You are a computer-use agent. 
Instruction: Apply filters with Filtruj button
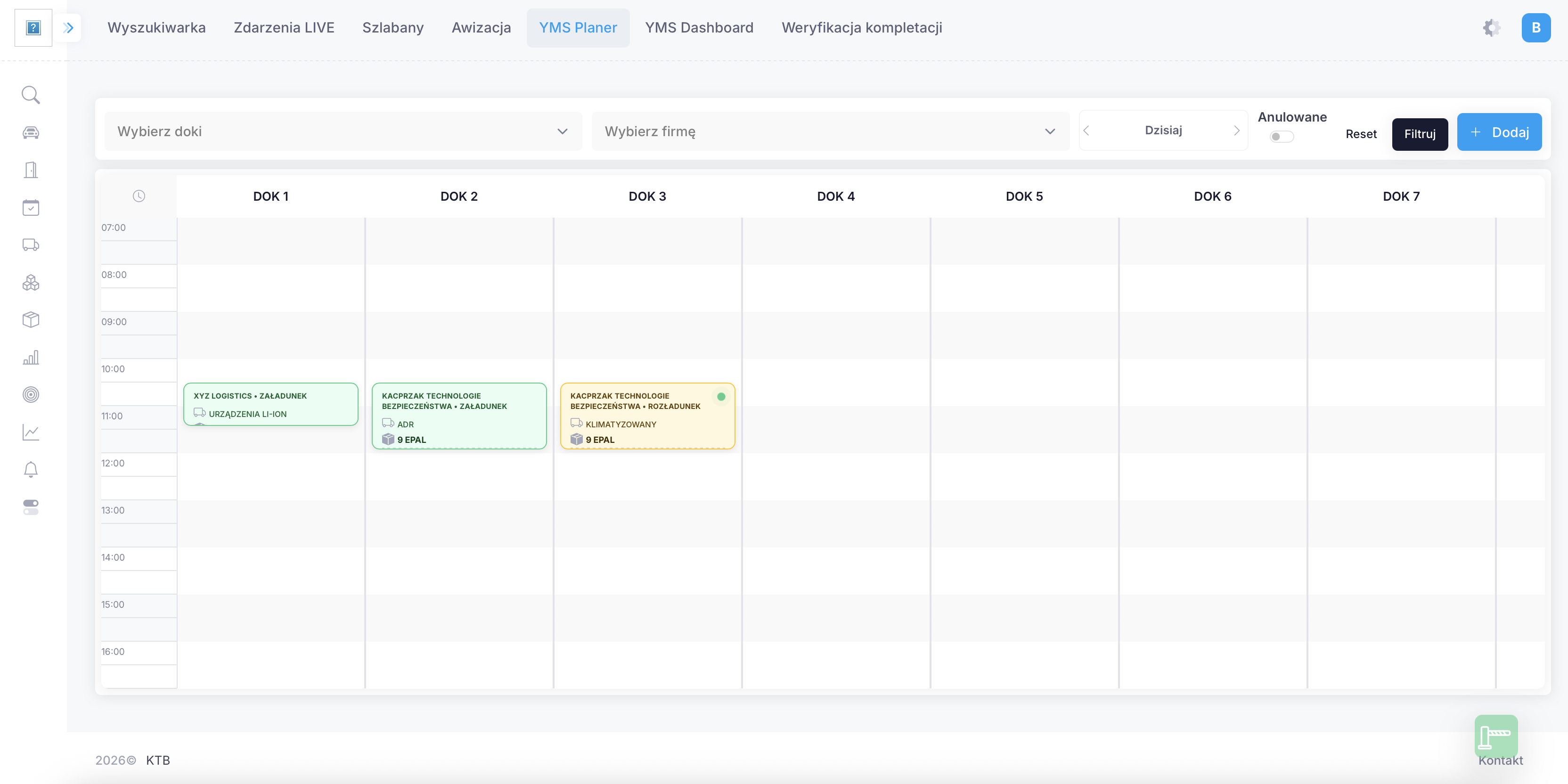pyautogui.click(x=1420, y=134)
